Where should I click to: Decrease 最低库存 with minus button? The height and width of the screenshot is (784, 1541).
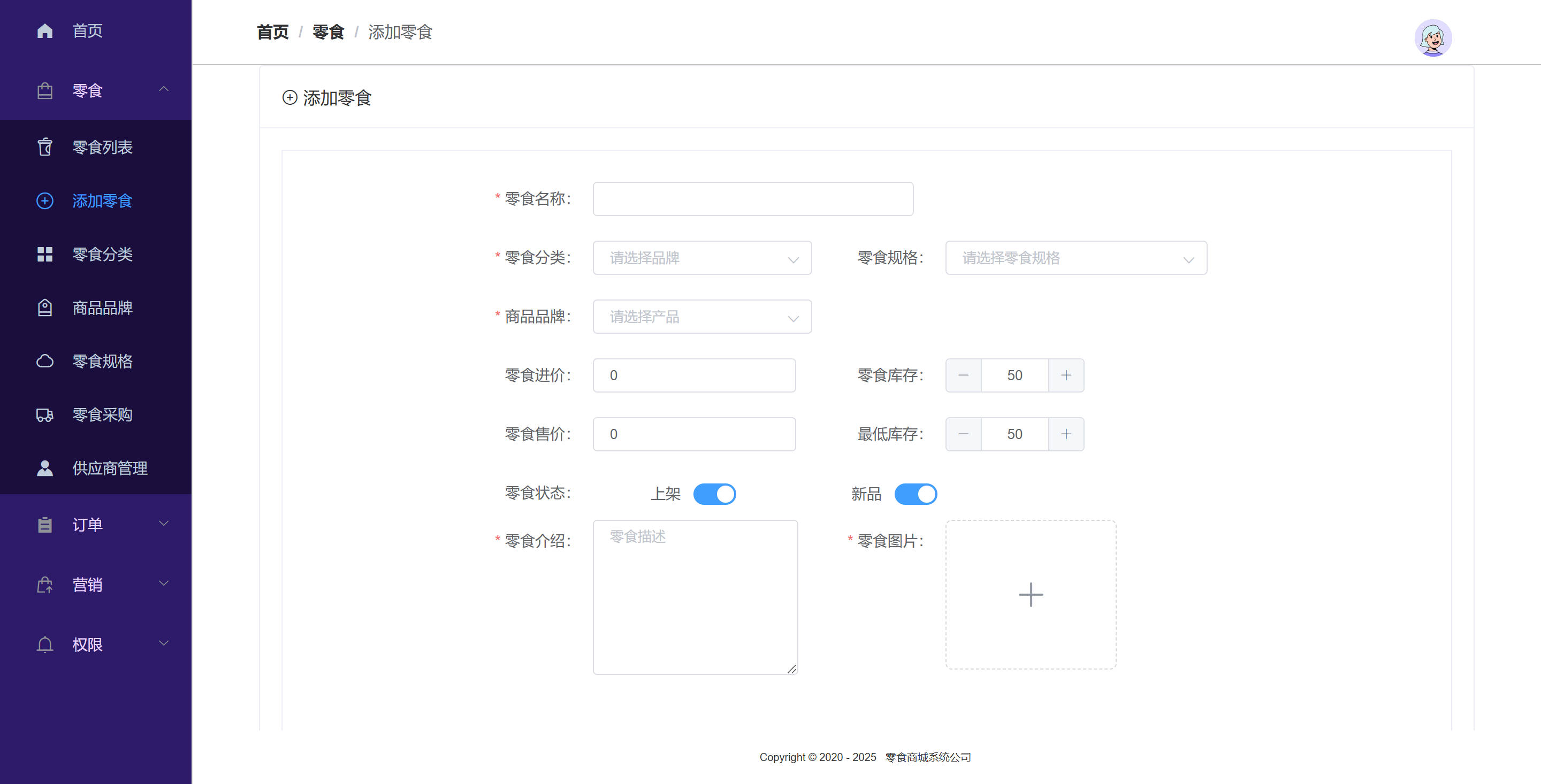[963, 434]
